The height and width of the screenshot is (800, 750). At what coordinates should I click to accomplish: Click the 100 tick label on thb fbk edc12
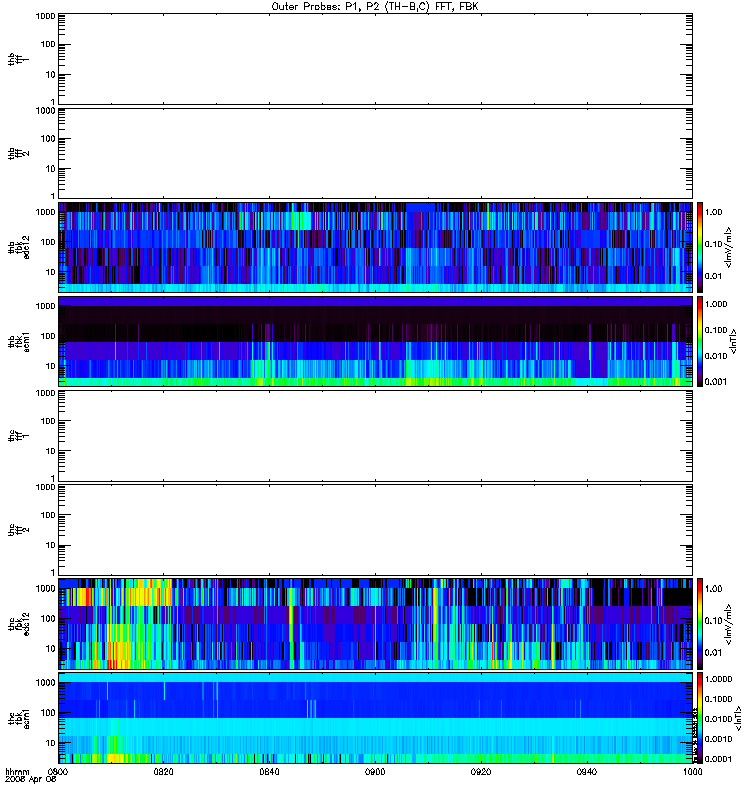pos(48,242)
